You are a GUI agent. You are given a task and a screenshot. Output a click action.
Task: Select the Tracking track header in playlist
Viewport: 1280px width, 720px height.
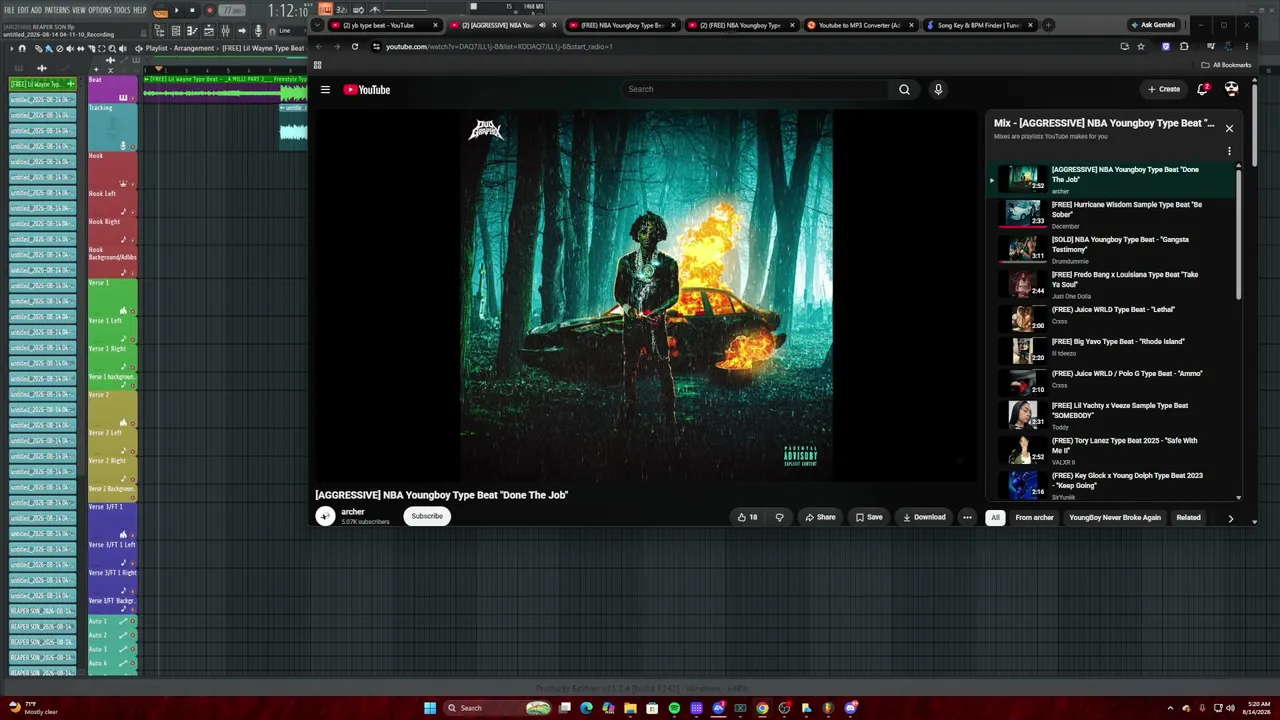[112, 126]
